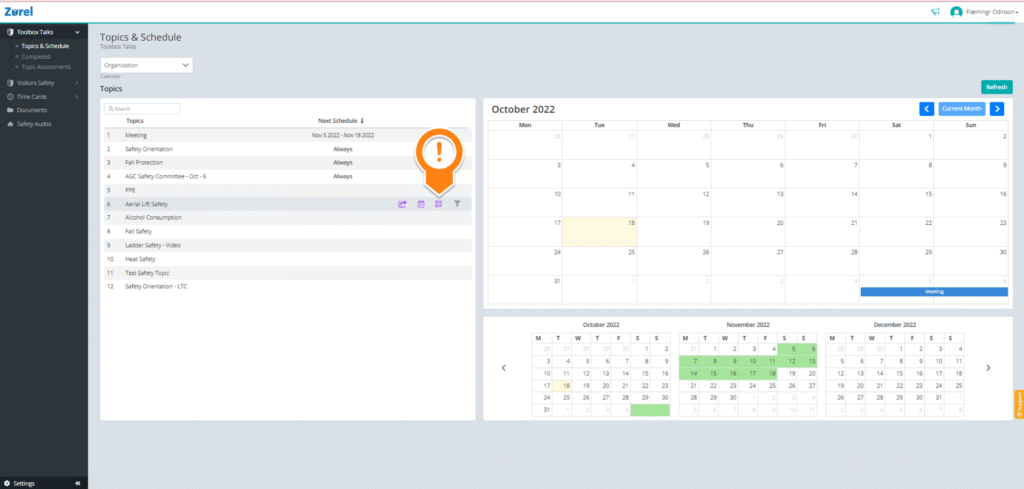Show later months in the mini calendar strip
This screenshot has height=489, width=1024.
(x=988, y=368)
